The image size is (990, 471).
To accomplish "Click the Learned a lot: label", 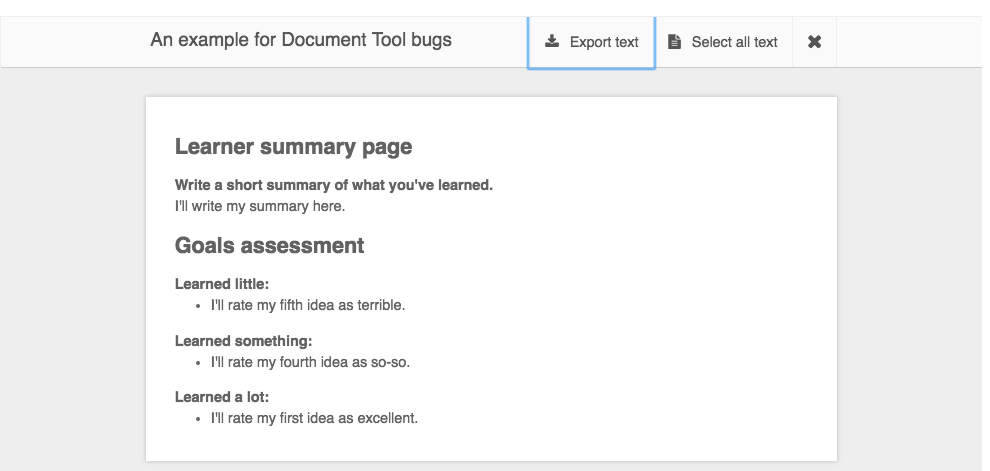I will pyautogui.click(x=222, y=397).
